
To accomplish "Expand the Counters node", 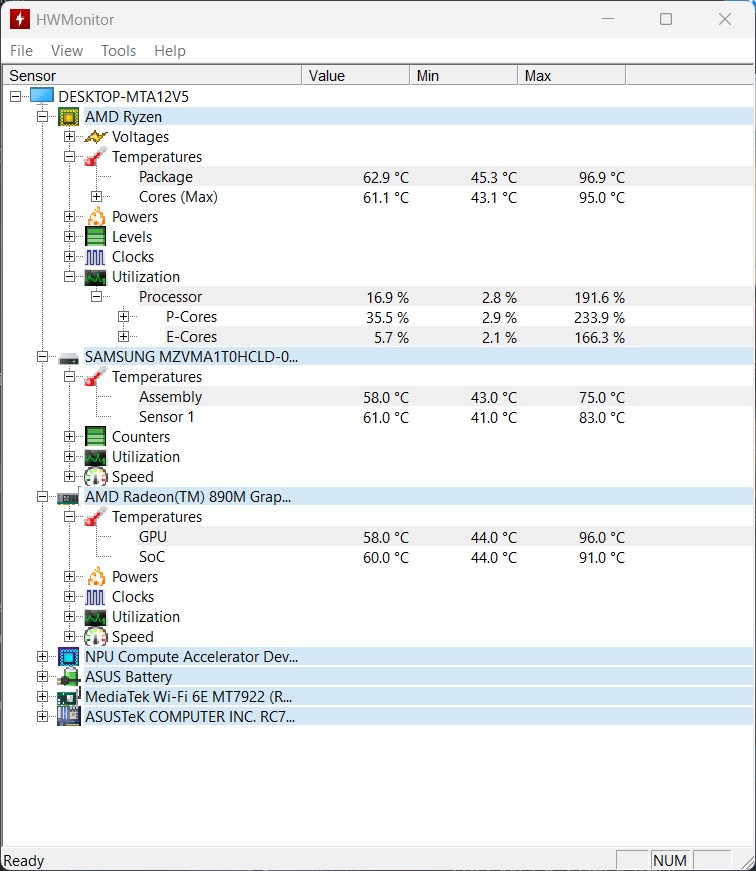I will point(69,437).
